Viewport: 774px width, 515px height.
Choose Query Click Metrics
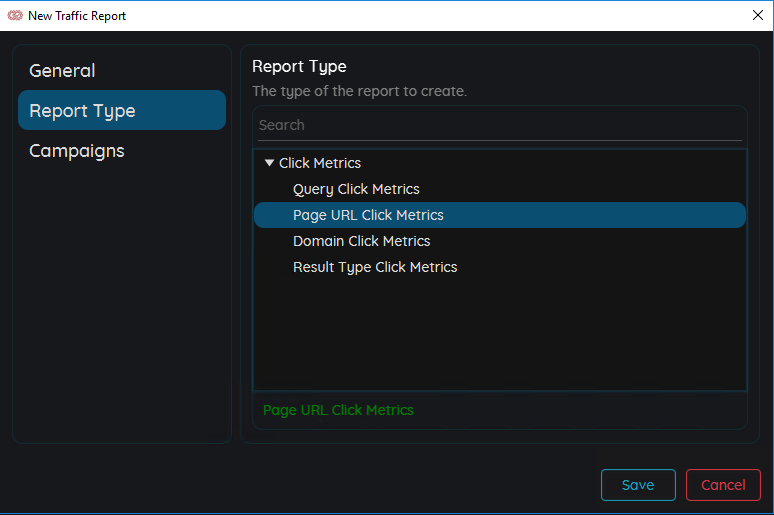(356, 189)
